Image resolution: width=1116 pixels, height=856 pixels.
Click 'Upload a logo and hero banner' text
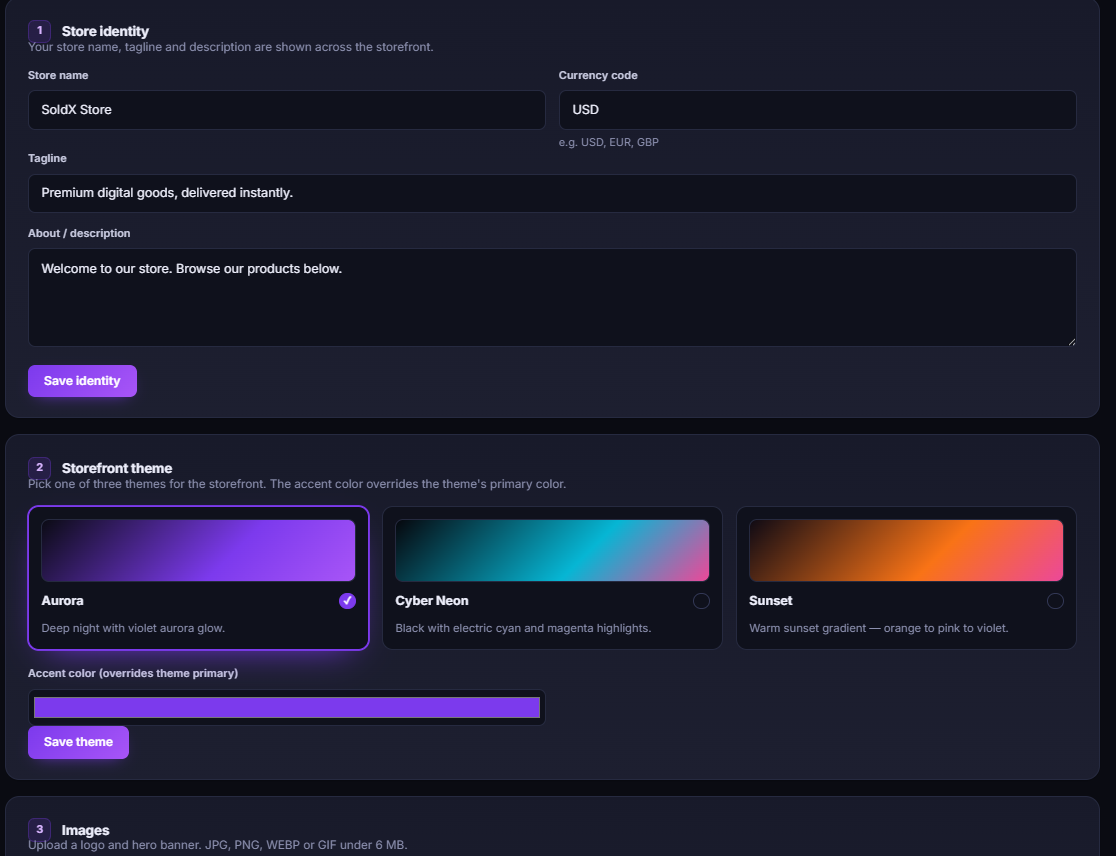click(218, 845)
